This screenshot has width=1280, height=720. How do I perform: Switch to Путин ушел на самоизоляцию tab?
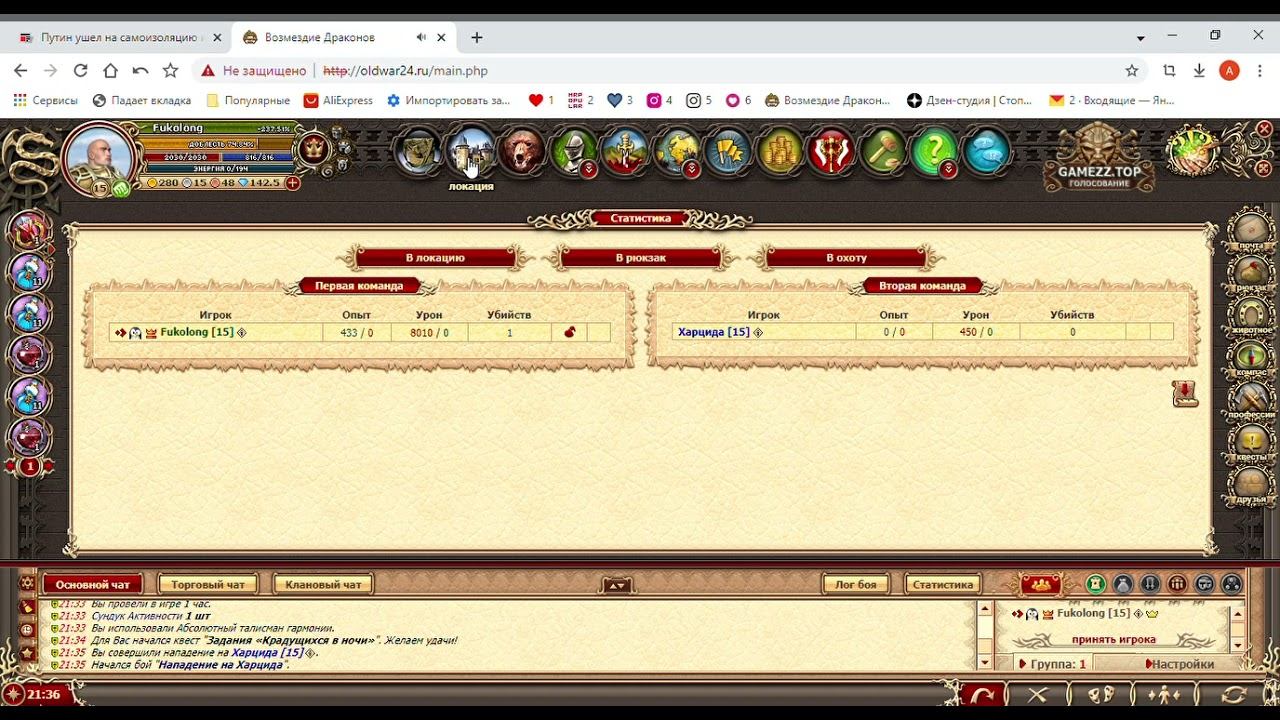click(x=120, y=37)
